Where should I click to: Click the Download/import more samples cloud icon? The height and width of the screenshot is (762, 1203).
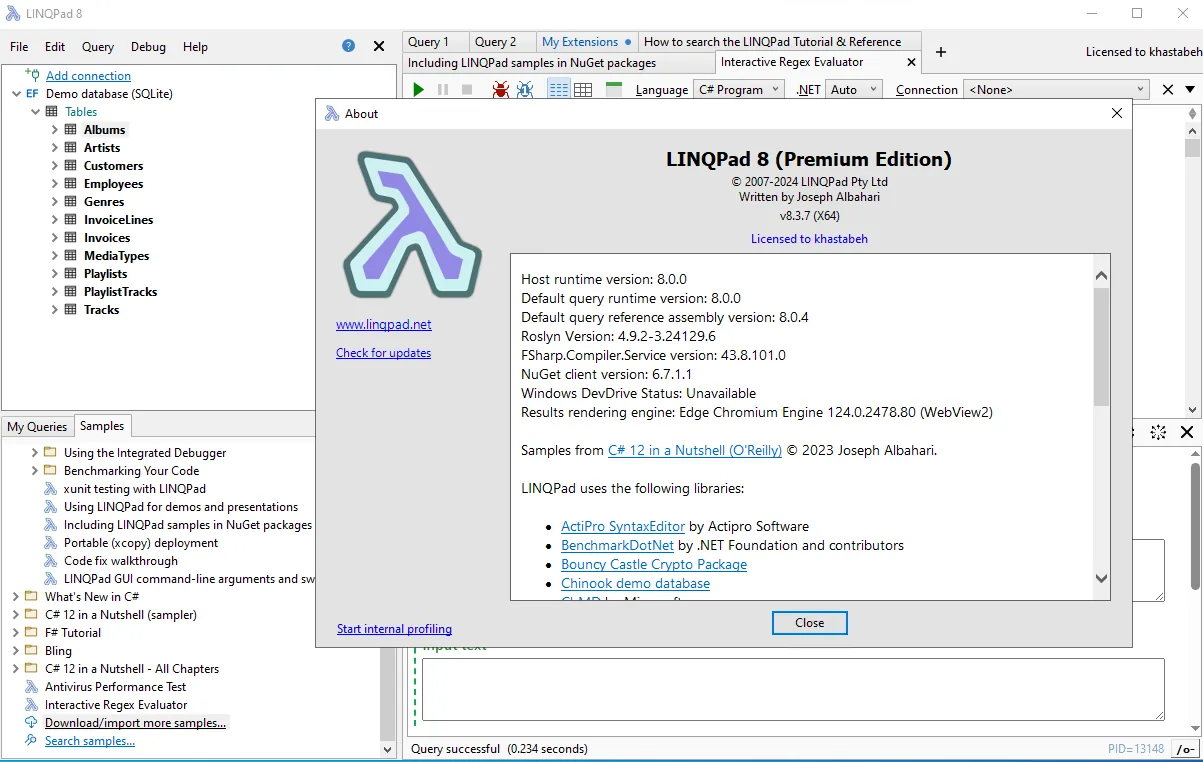[x=32, y=723]
